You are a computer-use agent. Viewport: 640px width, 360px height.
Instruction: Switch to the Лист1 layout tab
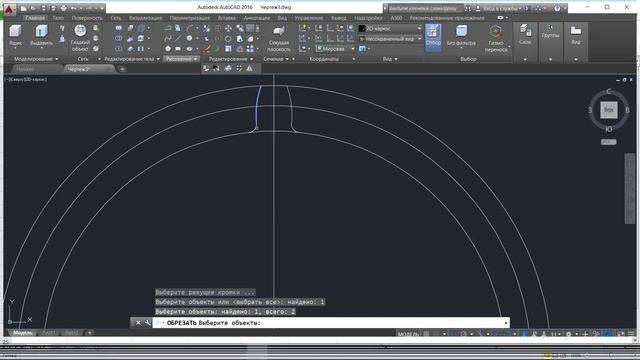click(49, 333)
